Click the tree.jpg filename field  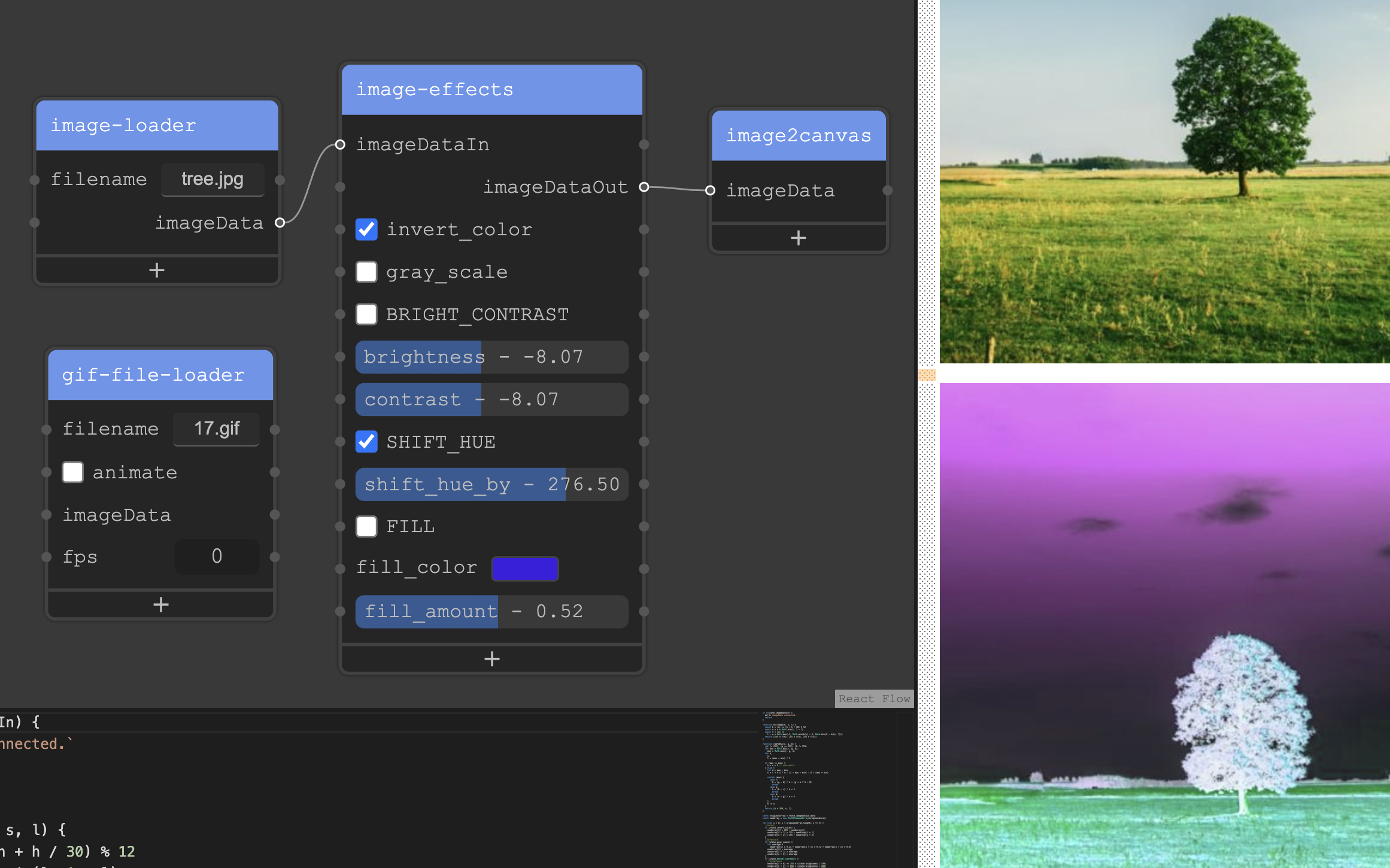point(213,180)
